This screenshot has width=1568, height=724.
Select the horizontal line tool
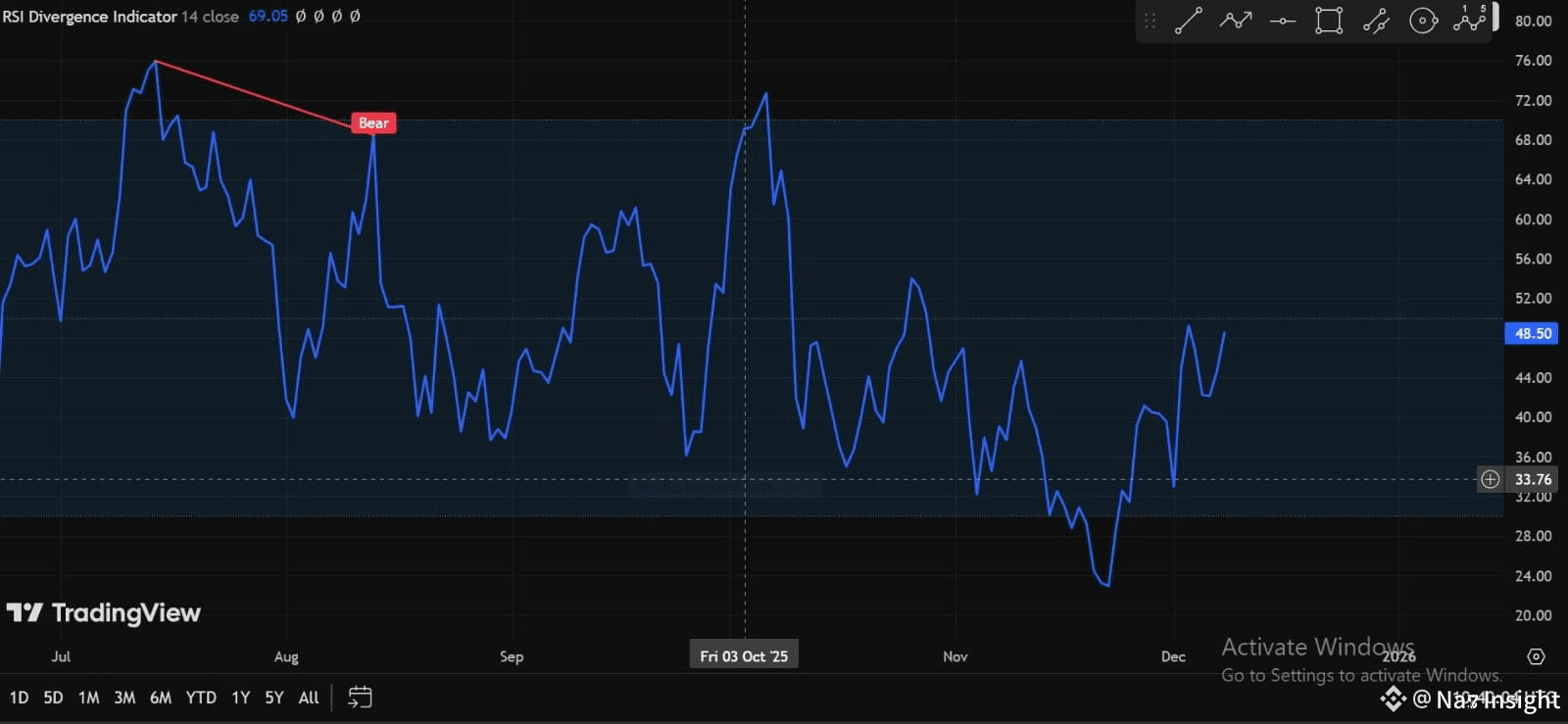(x=1282, y=21)
